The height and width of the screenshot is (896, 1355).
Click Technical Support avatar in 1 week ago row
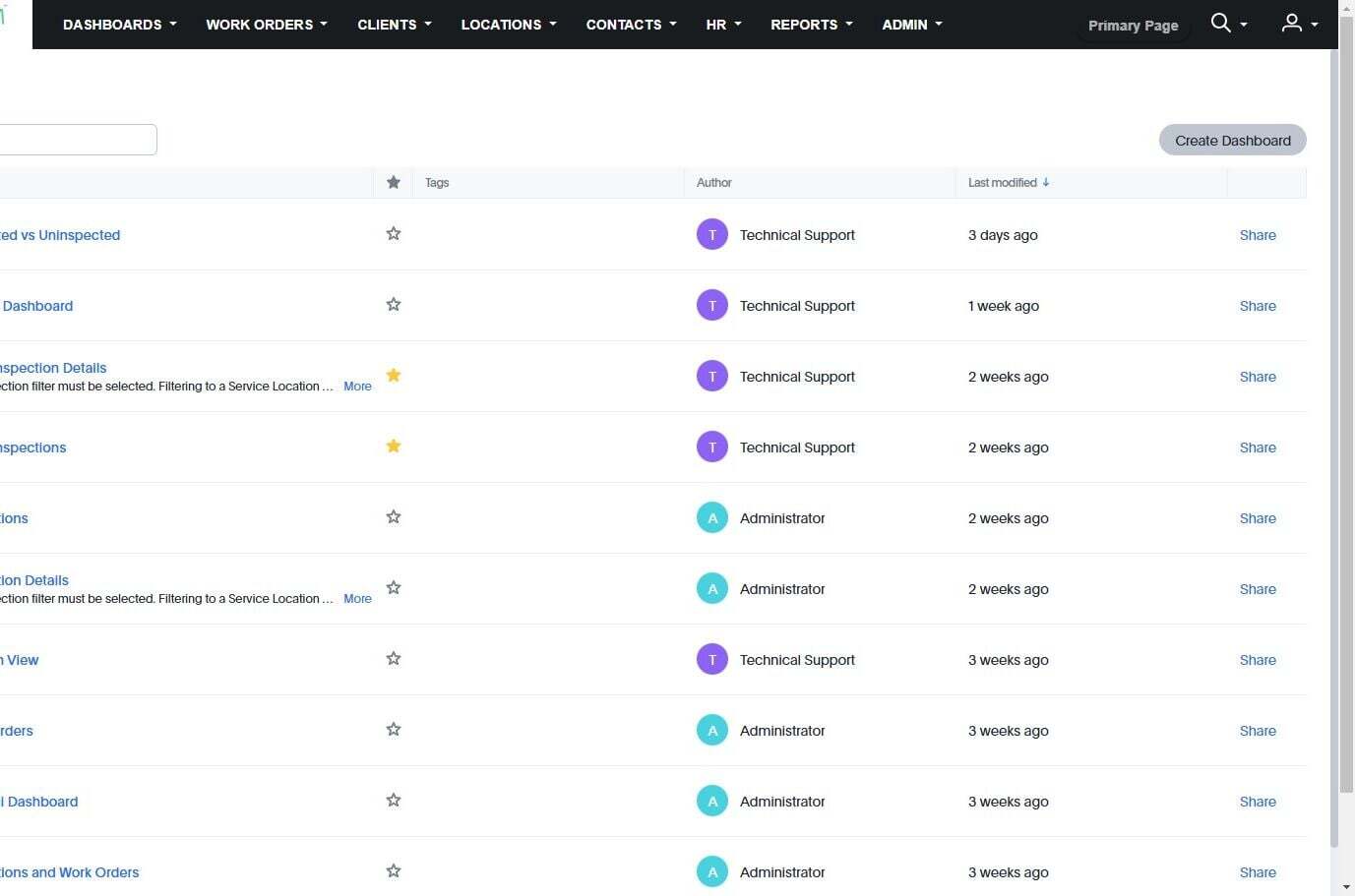click(x=712, y=306)
